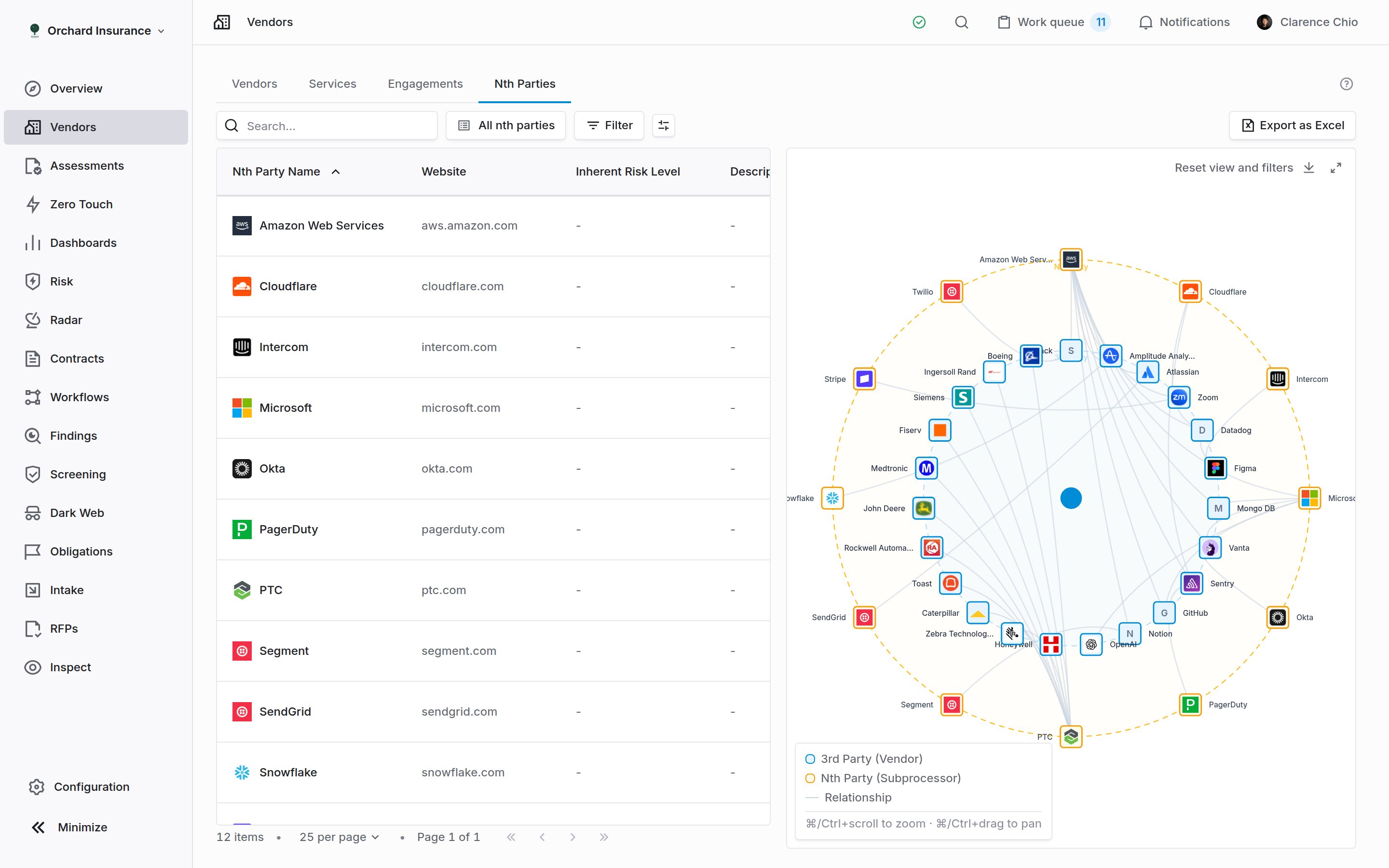The width and height of the screenshot is (1389, 868).
Task: Select the Cloudflare node in the graph
Action: [x=1190, y=292]
